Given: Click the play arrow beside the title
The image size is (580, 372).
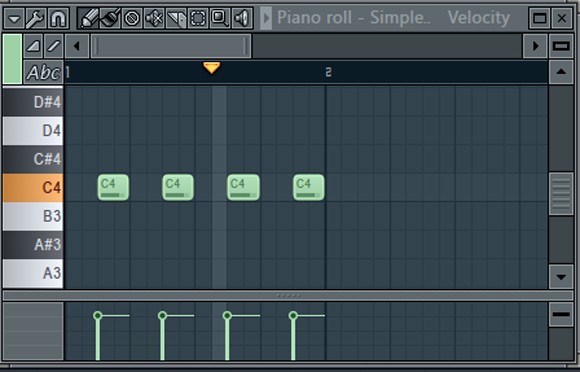Looking at the screenshot, I should (x=266, y=18).
